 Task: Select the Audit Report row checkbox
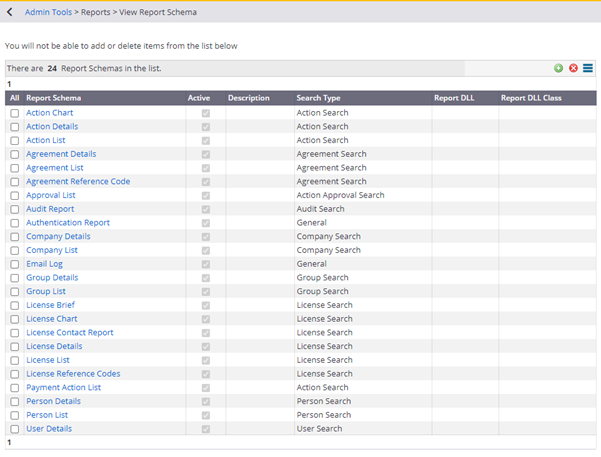(x=15, y=209)
